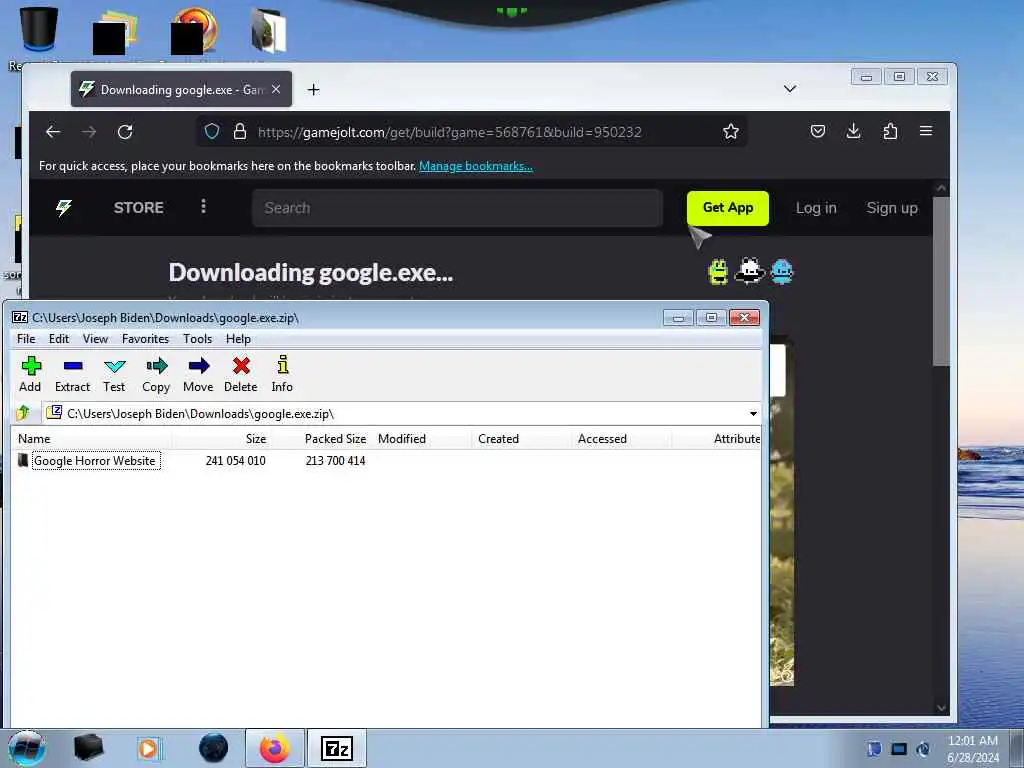This screenshot has width=1024, height=768.
Task: Open Firefox extensions icon
Action: coord(890,131)
